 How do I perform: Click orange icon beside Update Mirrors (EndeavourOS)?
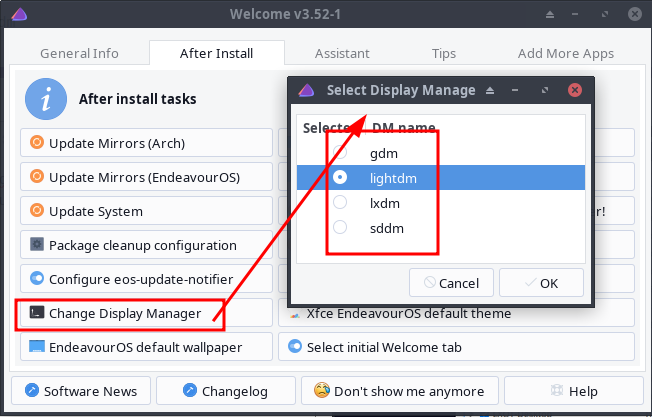tap(37, 177)
